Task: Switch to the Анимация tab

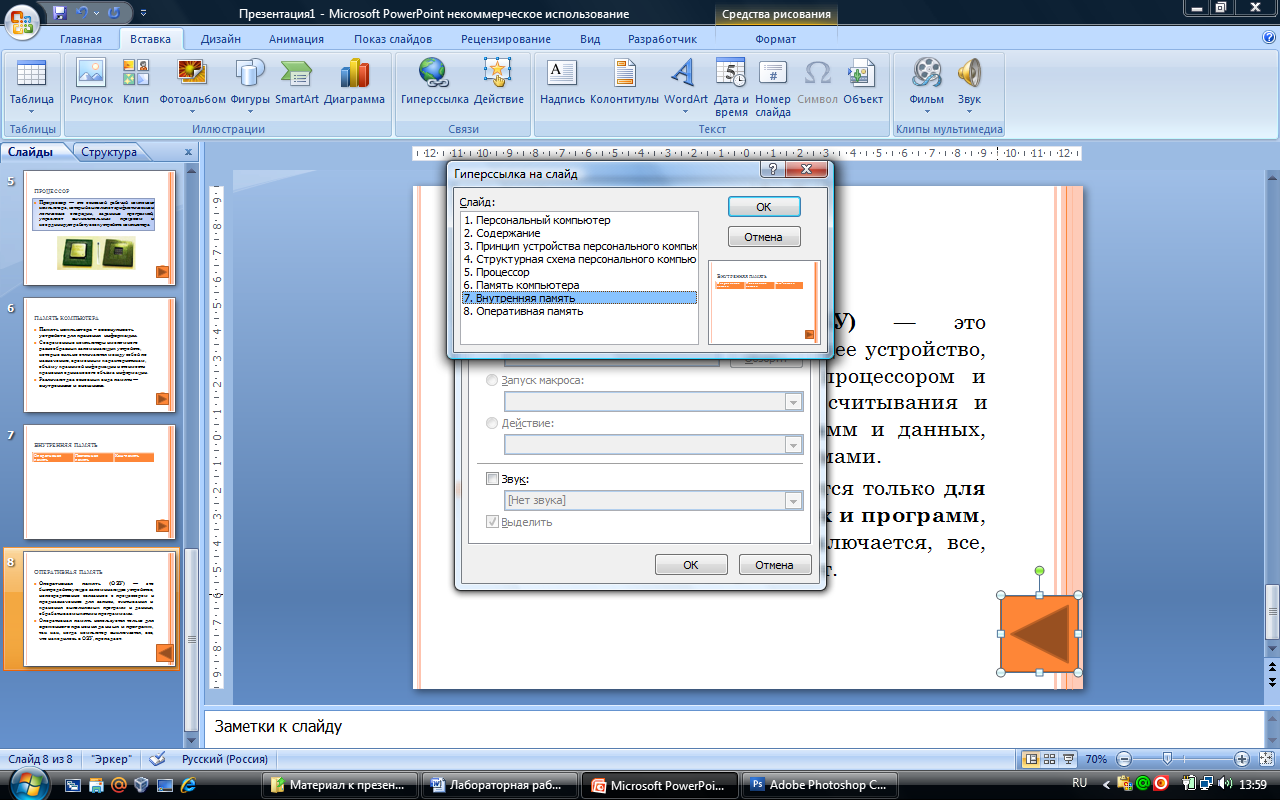Action: 296,39
